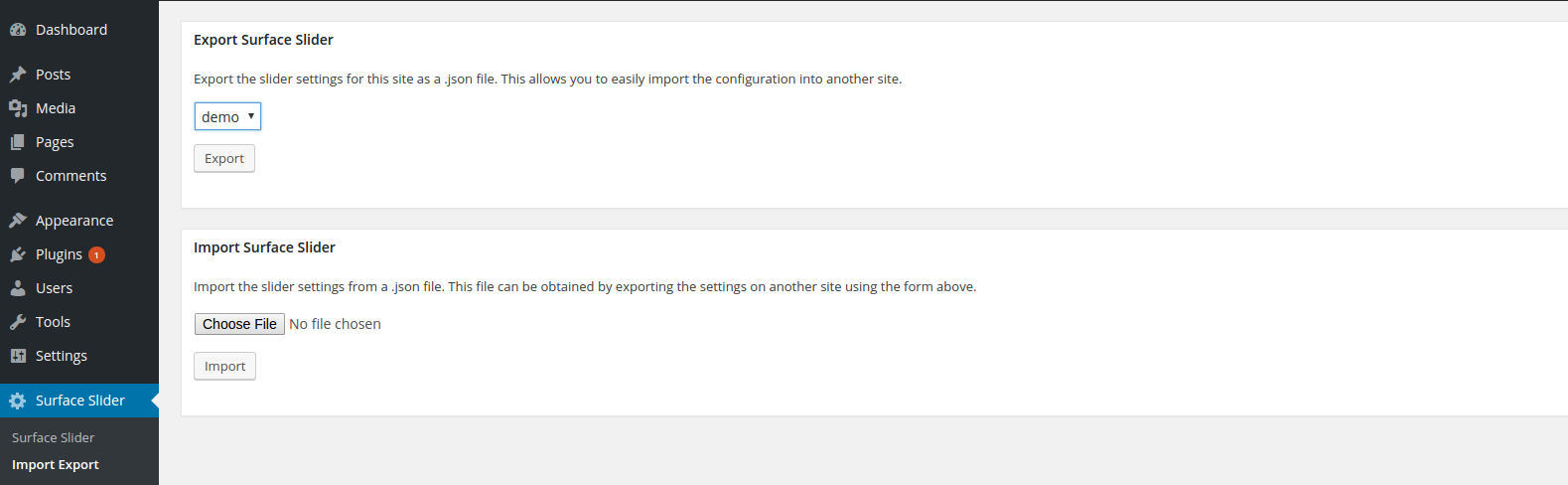Viewport: 1568px width, 485px height.
Task: Click the Comments speech bubble icon
Action: (18, 176)
